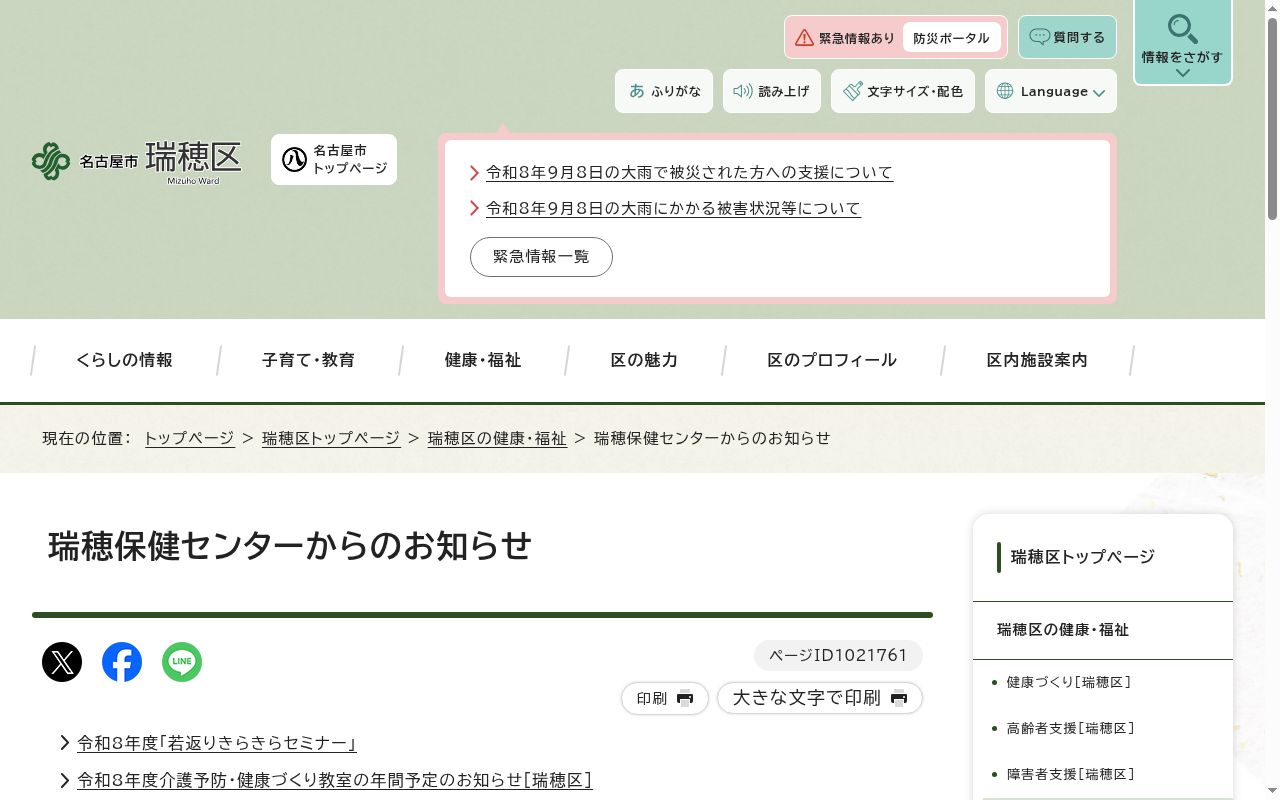Start 読み上げ text-to-speech
This screenshot has width=1280, height=800.
[x=772, y=91]
